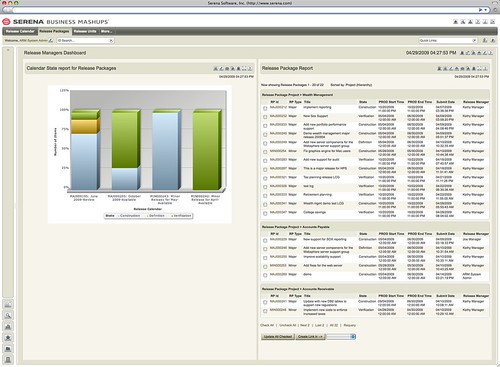Click the Serena logo icon
Image resolution: width=500 pixels, height=367 pixels.
coord(6,22)
